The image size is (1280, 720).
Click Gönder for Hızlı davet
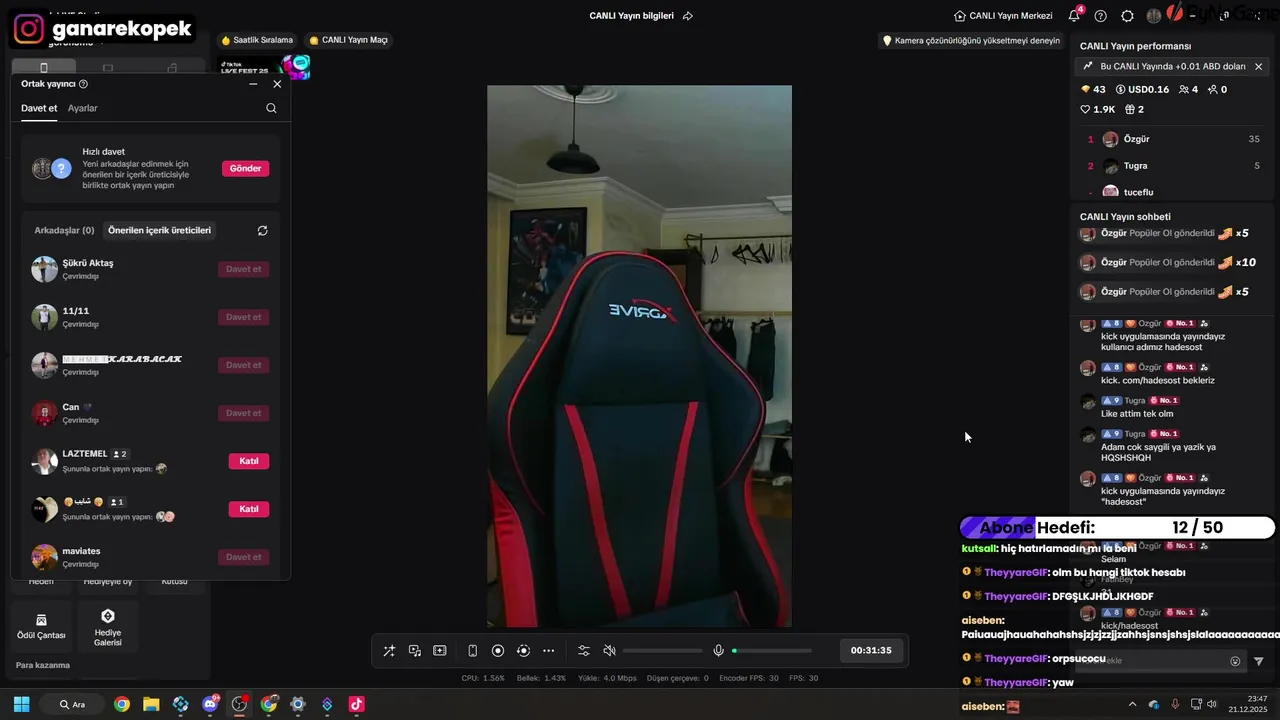tap(245, 168)
